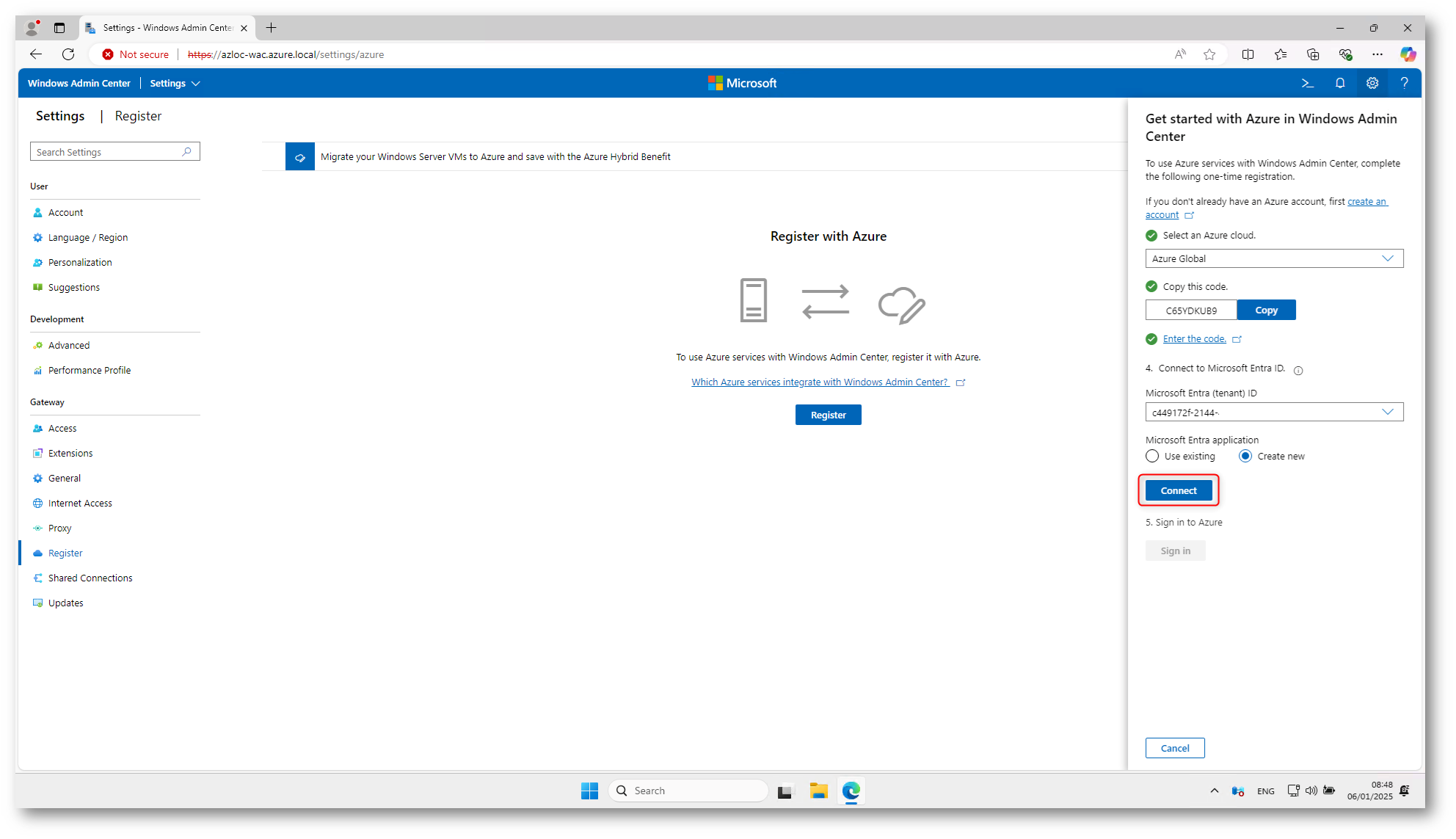Click the blue Register button
Screen dimensions: 1456x839
[x=828, y=415]
